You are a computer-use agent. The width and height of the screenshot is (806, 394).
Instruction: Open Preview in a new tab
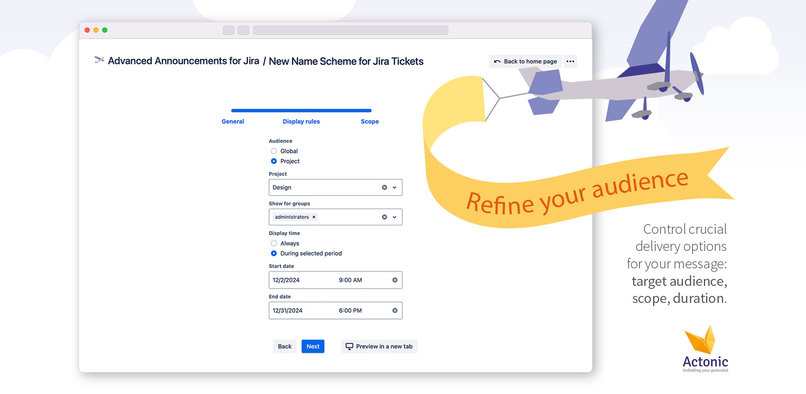pos(379,347)
